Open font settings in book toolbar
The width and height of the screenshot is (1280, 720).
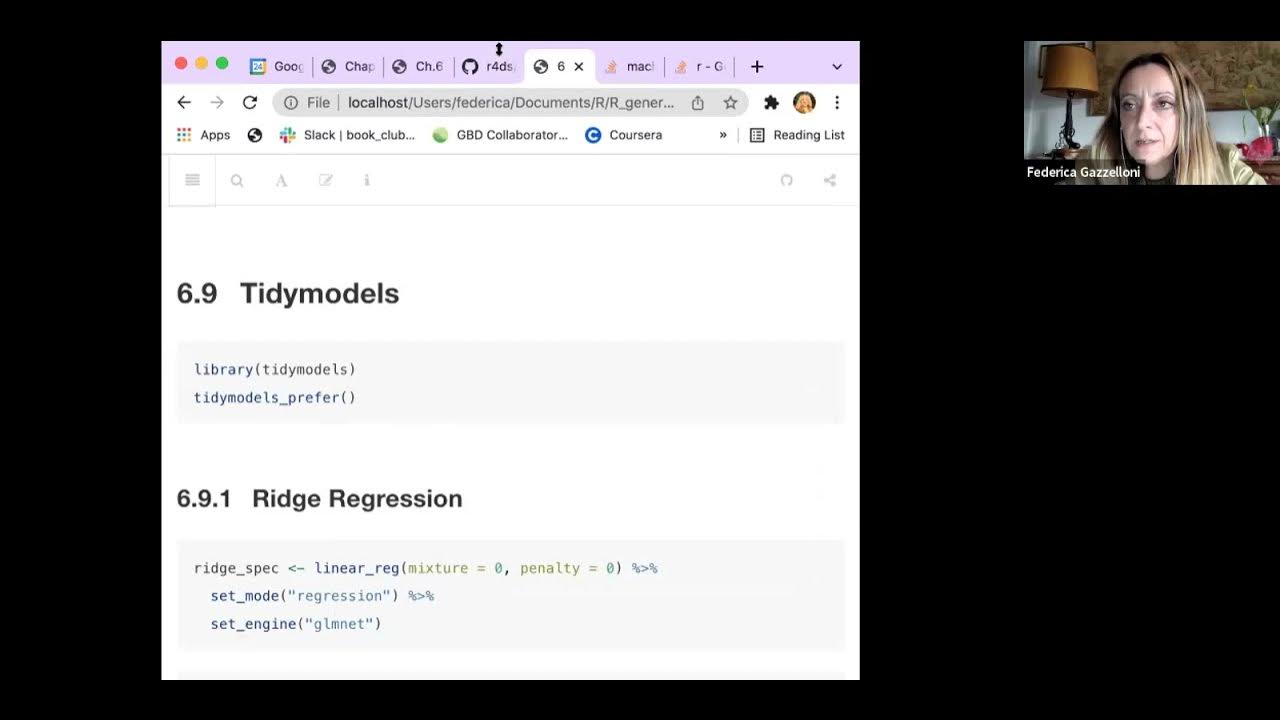click(281, 180)
